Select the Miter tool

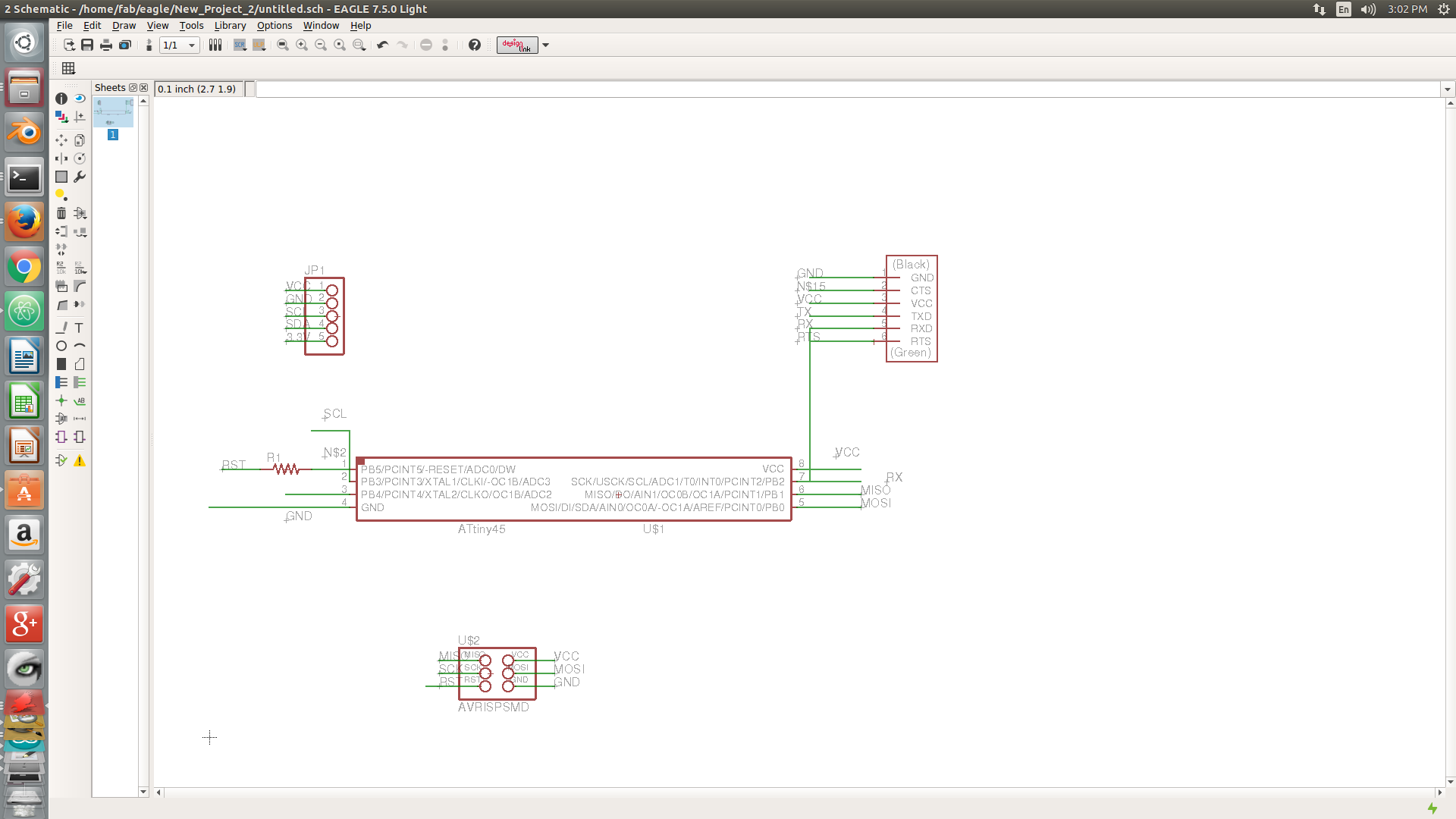click(x=80, y=287)
